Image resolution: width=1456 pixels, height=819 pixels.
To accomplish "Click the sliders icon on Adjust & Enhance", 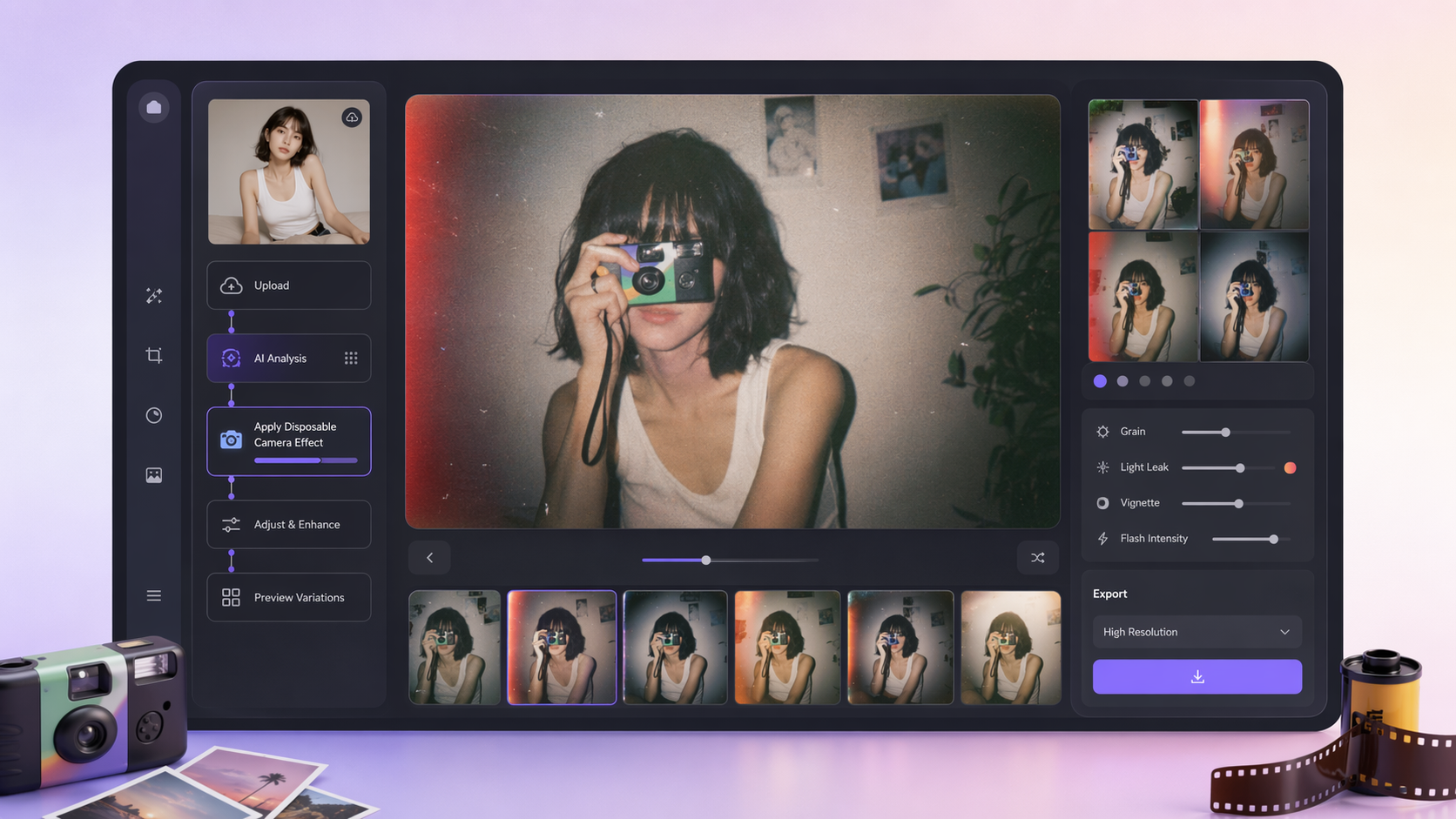I will tap(231, 525).
